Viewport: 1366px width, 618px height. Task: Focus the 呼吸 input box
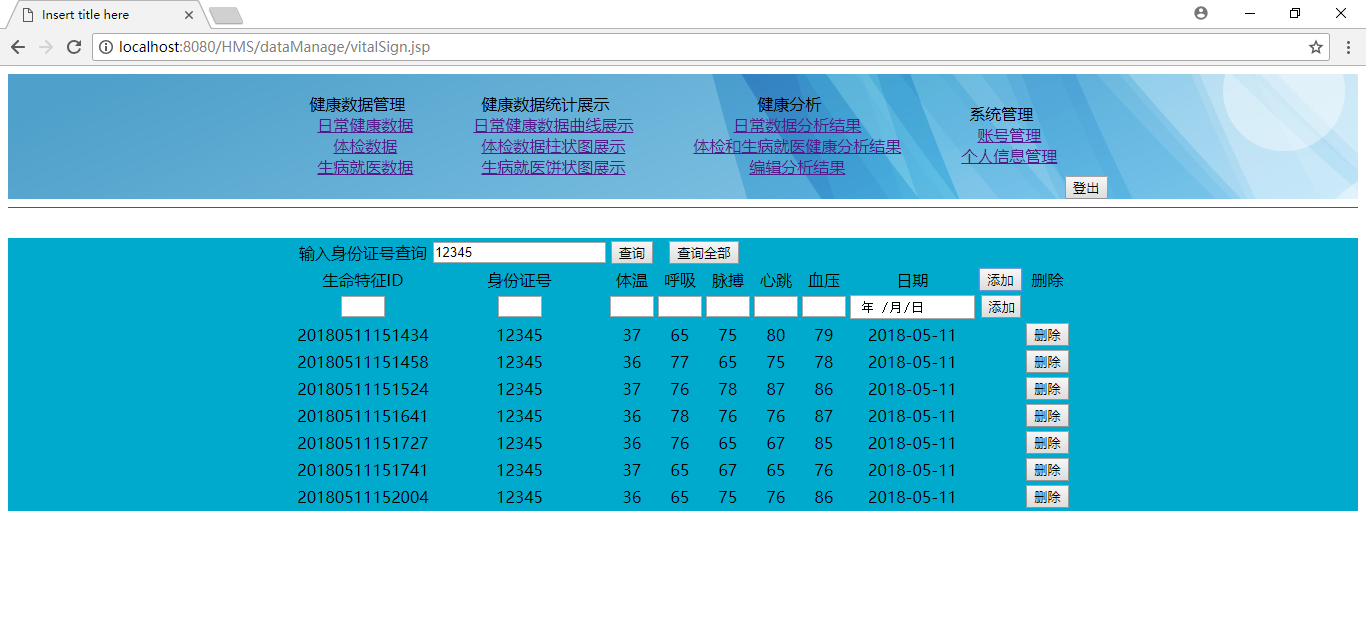click(680, 307)
